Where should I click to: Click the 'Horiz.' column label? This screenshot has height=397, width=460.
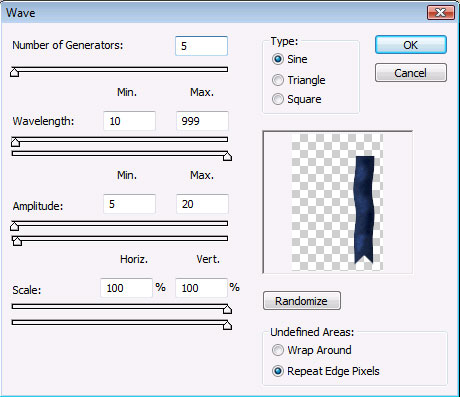pos(134,259)
